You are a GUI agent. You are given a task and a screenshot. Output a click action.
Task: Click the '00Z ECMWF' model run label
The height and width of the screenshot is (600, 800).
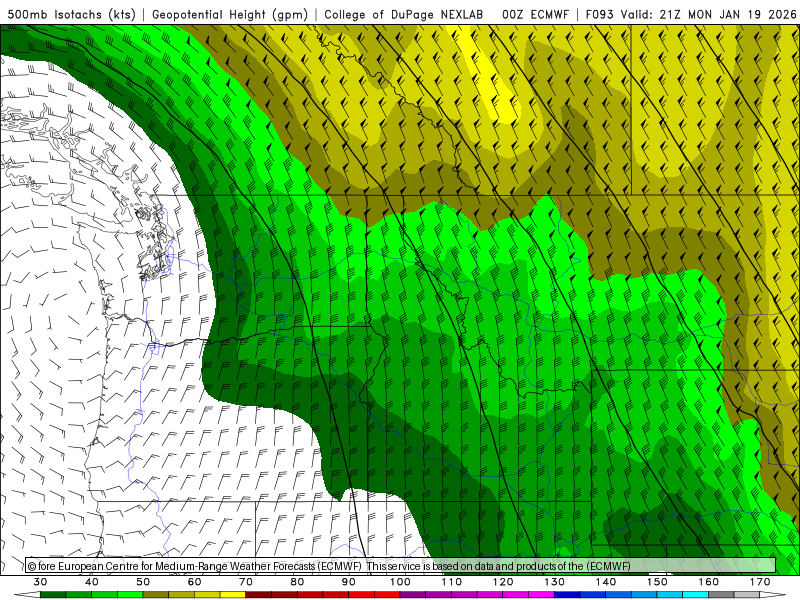535,15
